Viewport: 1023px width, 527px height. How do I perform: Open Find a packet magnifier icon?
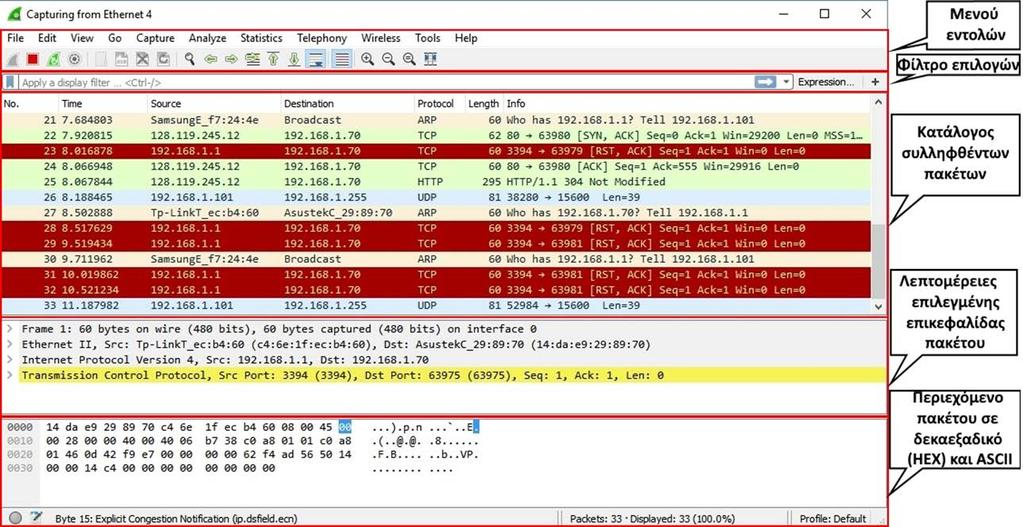click(x=190, y=59)
